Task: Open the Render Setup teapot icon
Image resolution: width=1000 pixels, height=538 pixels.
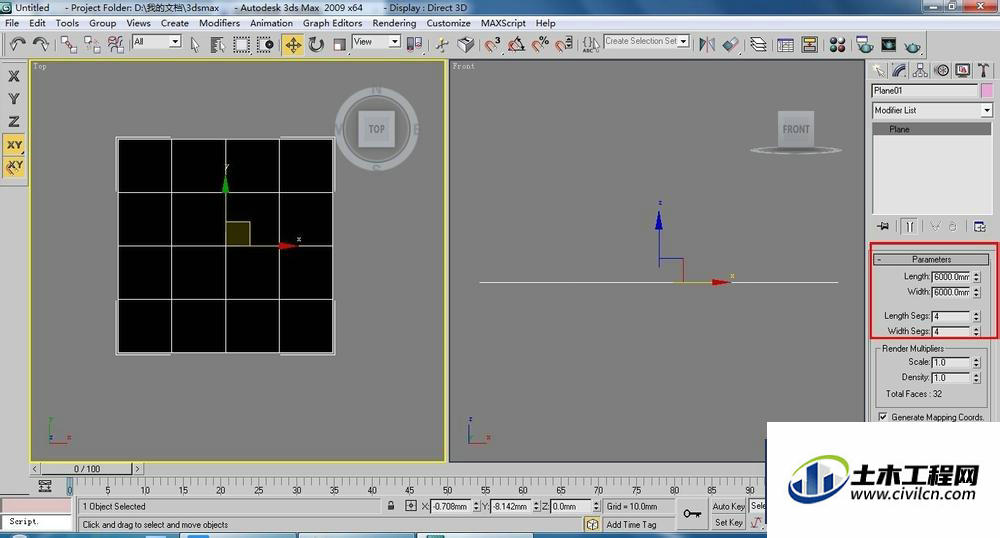Action: click(865, 45)
